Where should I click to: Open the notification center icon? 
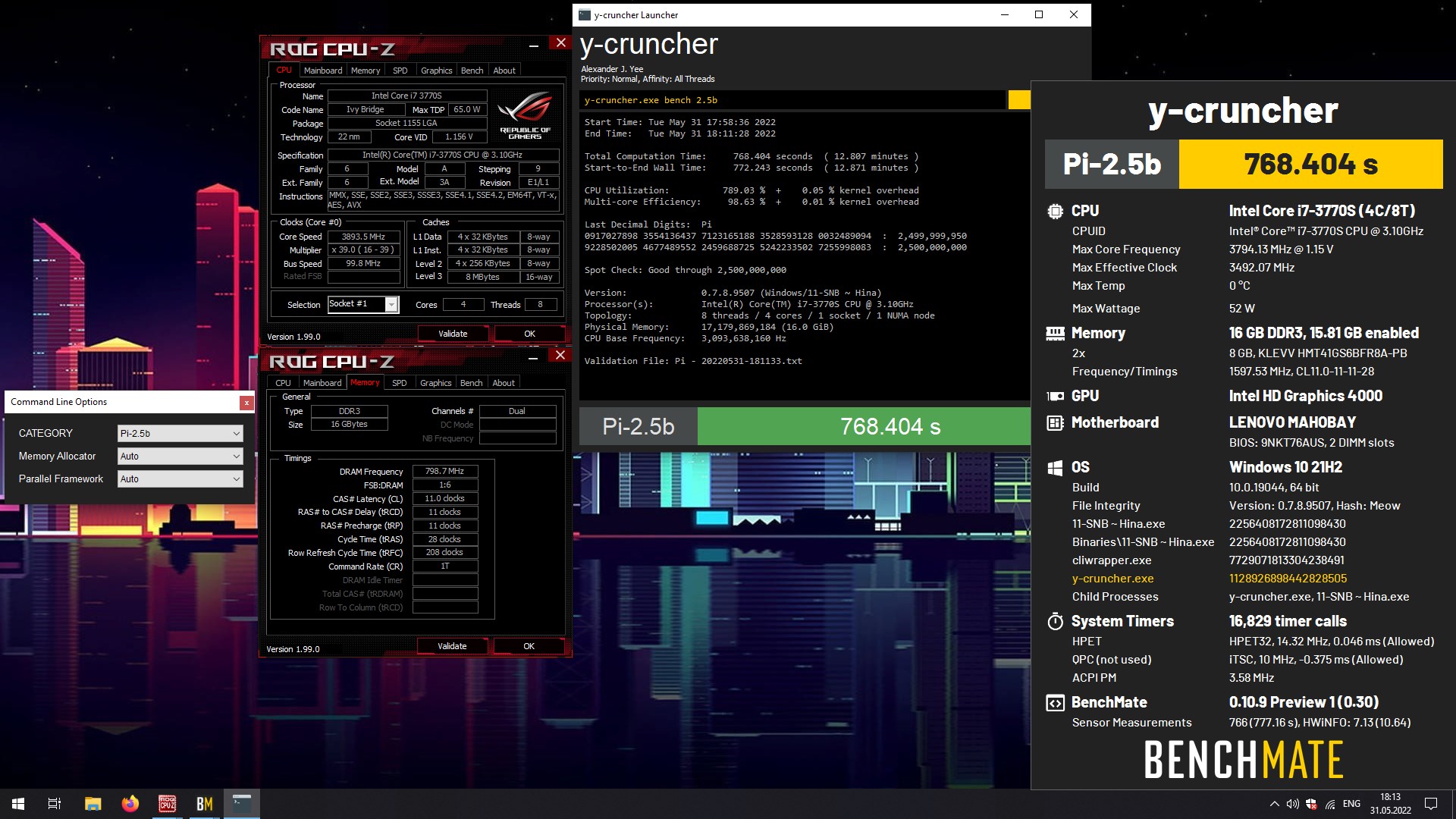[1431, 804]
